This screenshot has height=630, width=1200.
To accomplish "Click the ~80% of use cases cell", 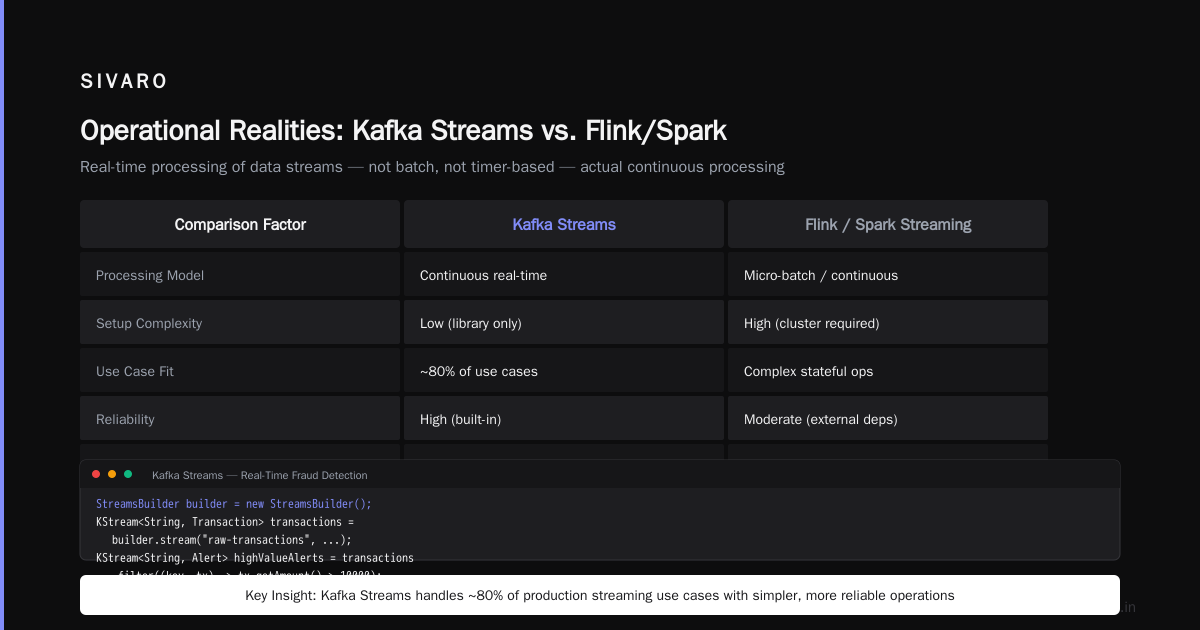I will pos(564,371).
